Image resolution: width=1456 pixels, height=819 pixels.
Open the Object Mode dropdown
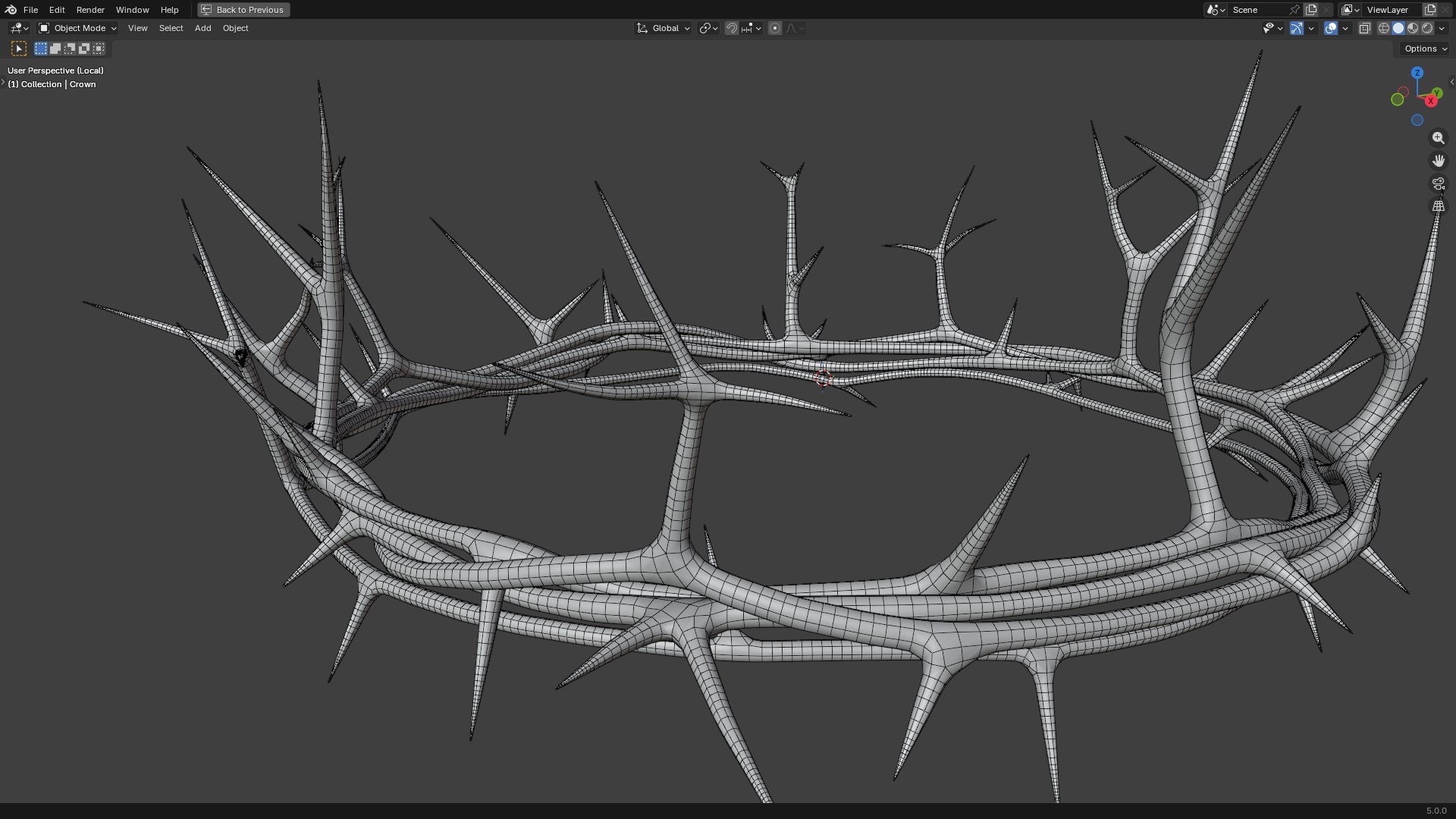pyautogui.click(x=77, y=28)
